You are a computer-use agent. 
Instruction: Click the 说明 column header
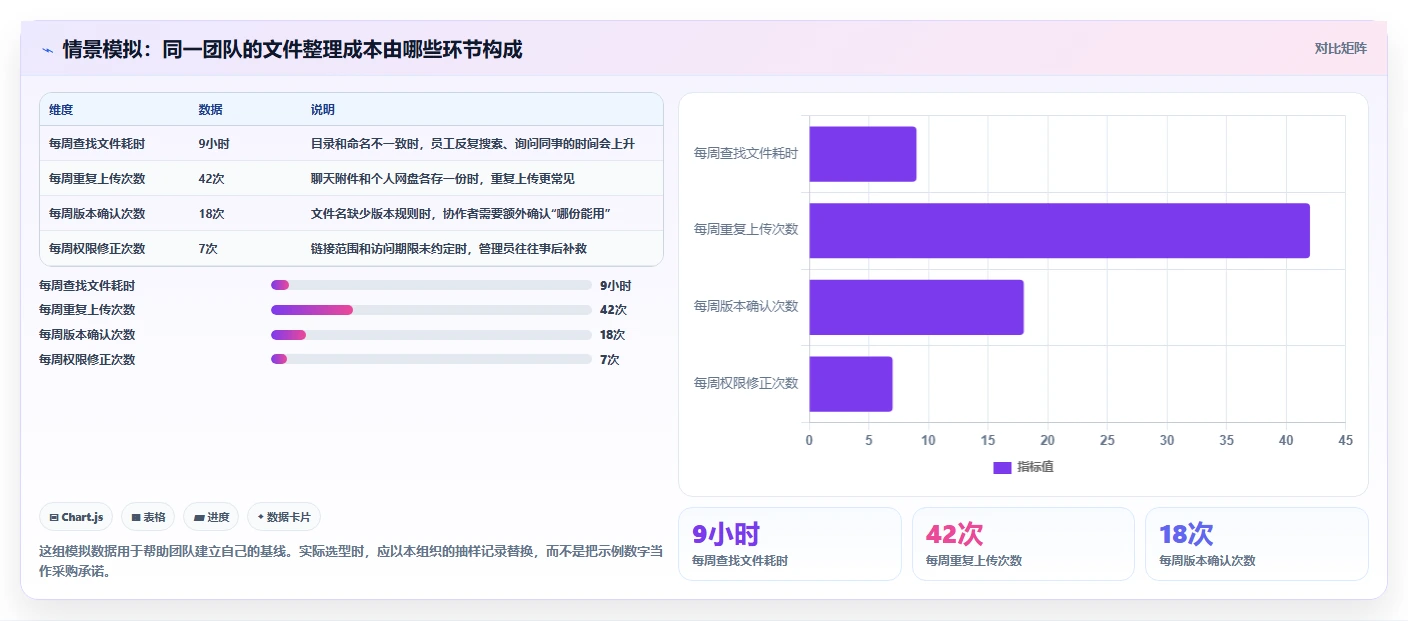click(323, 109)
